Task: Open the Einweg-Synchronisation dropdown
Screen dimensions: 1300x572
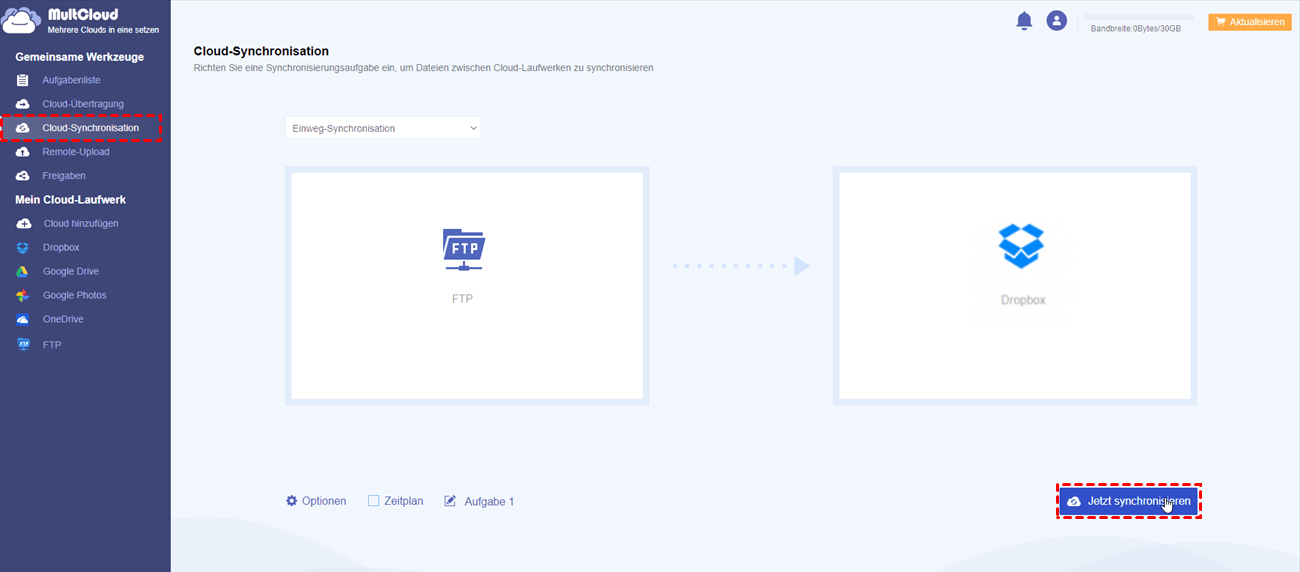Action: tap(383, 128)
